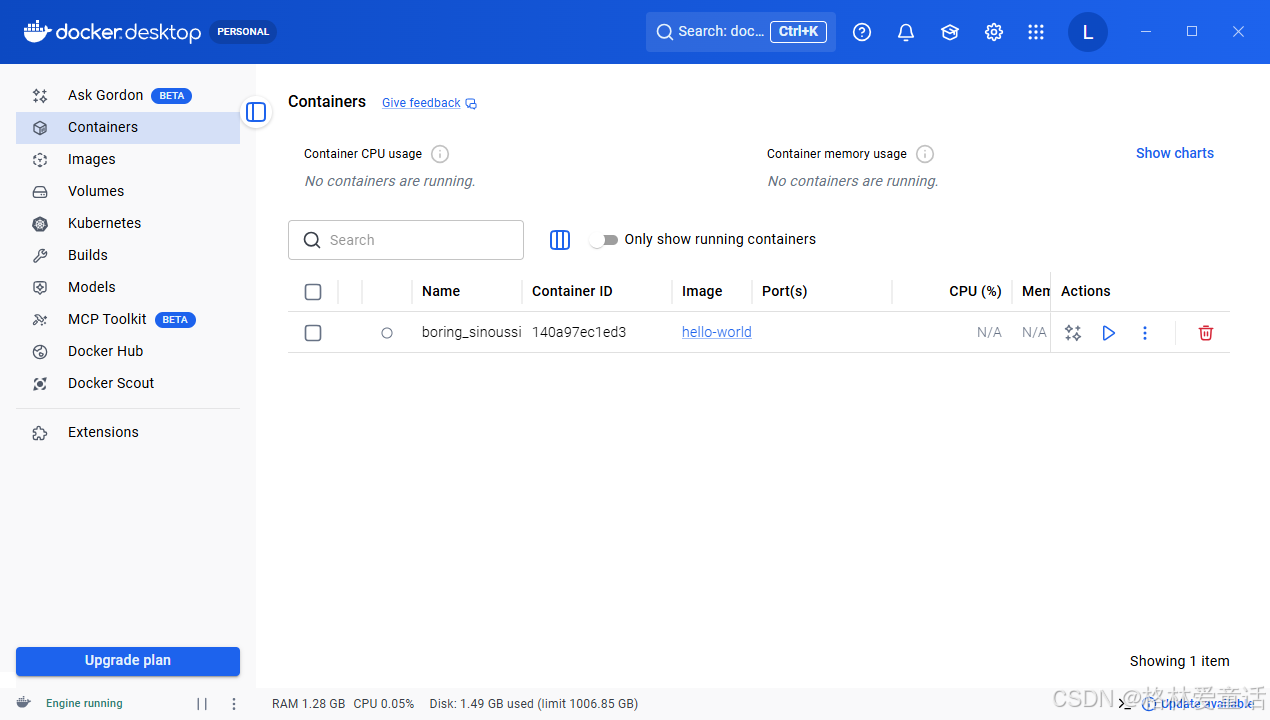Open the engine three-dot menu in status bar
1270x720 pixels.
coord(234,704)
